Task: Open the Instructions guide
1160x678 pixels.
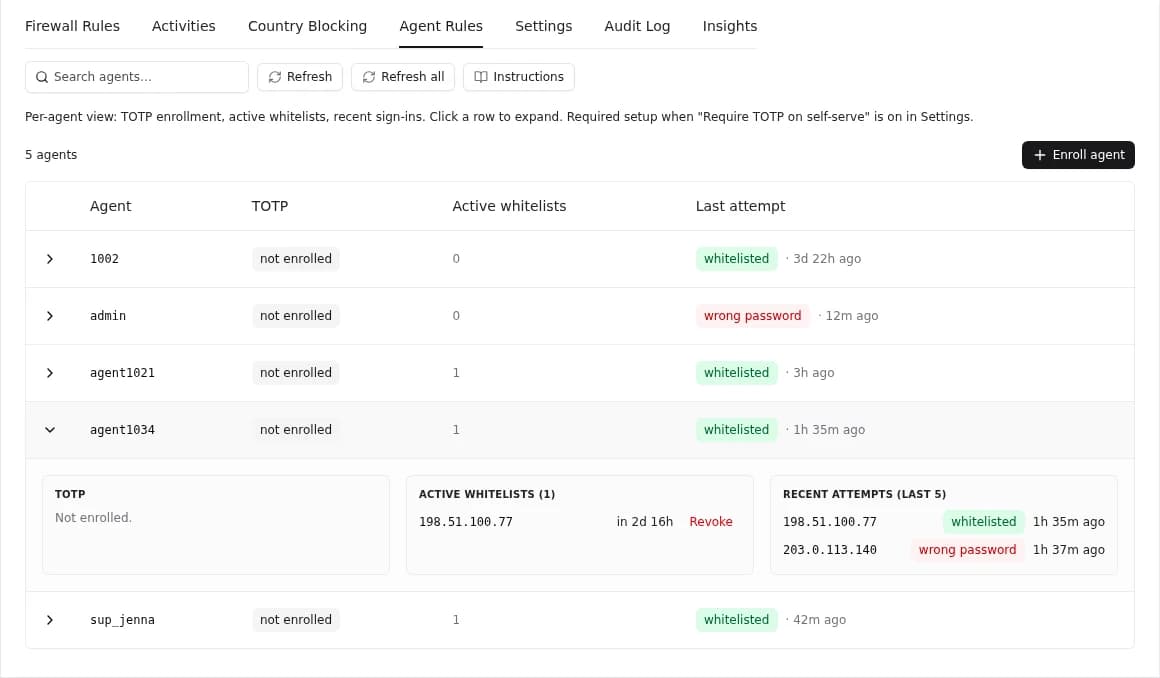Action: pyautogui.click(x=519, y=77)
